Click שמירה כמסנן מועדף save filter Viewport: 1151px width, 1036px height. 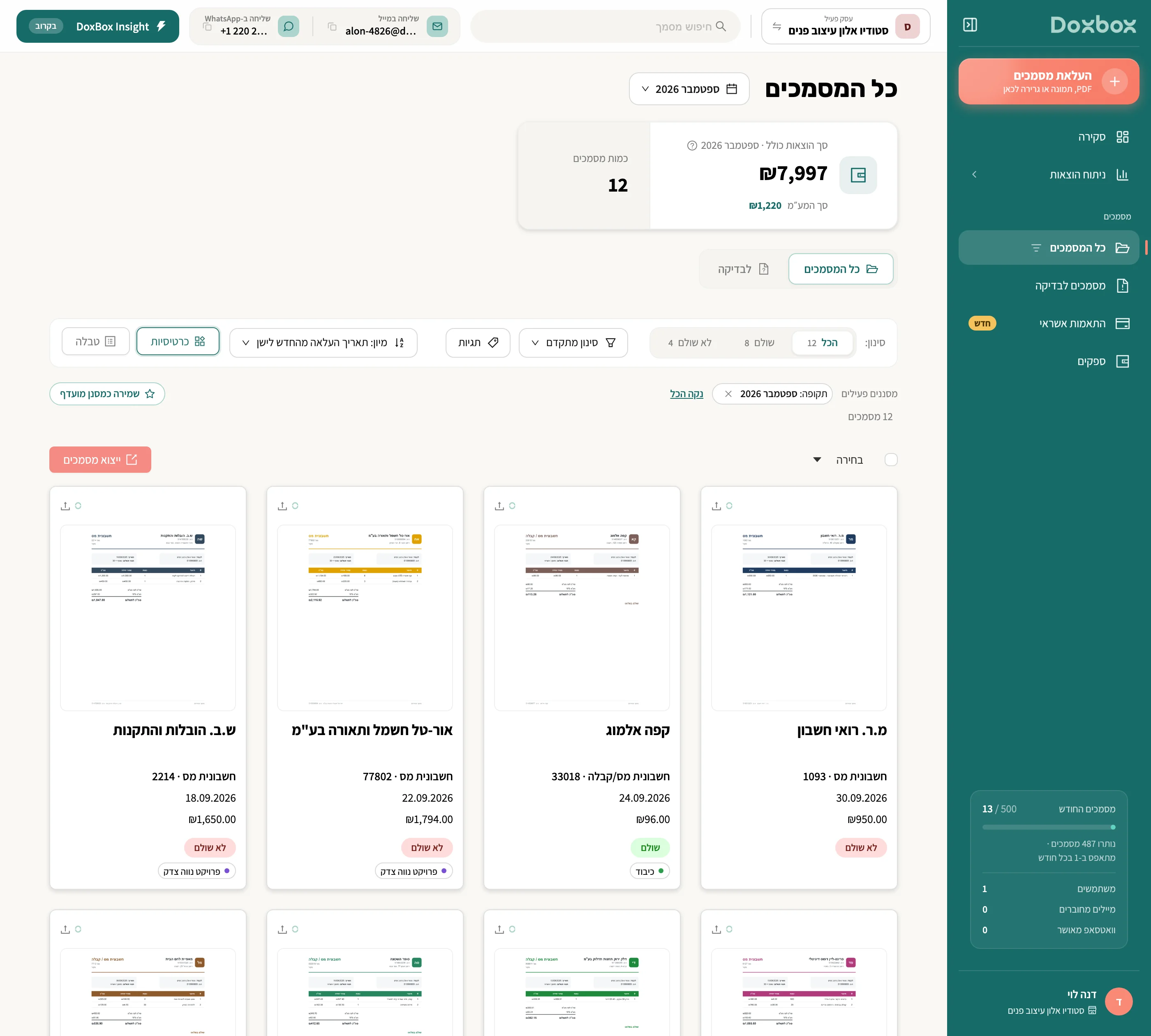(x=107, y=394)
